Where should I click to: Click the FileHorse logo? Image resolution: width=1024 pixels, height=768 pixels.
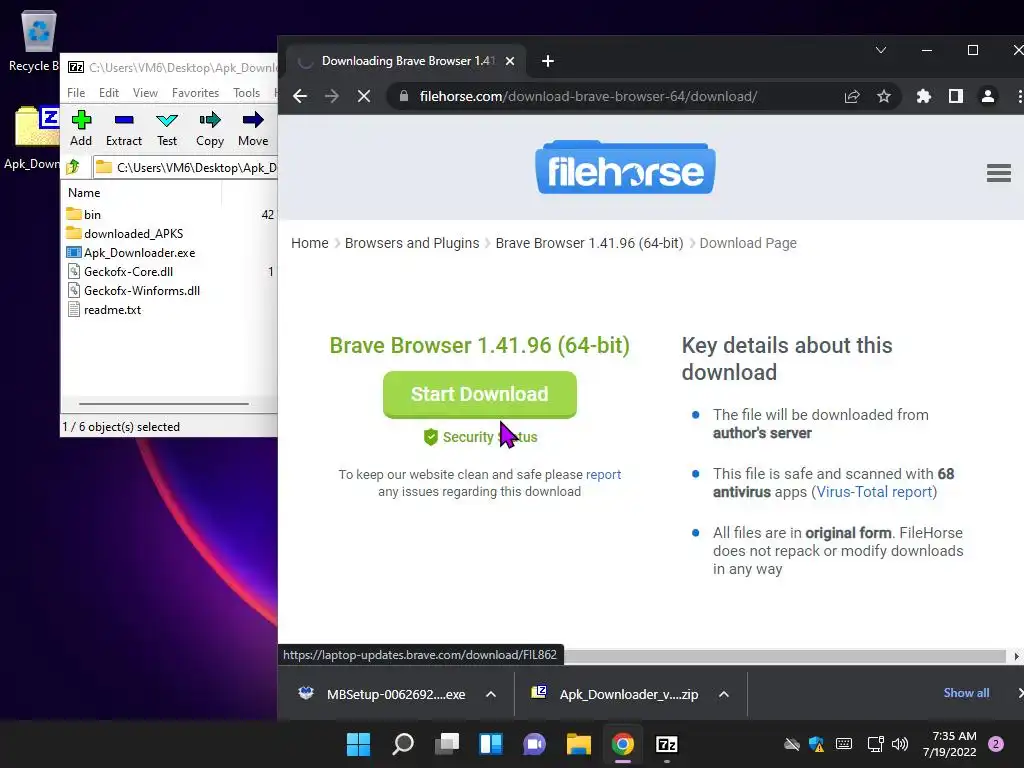(625, 167)
